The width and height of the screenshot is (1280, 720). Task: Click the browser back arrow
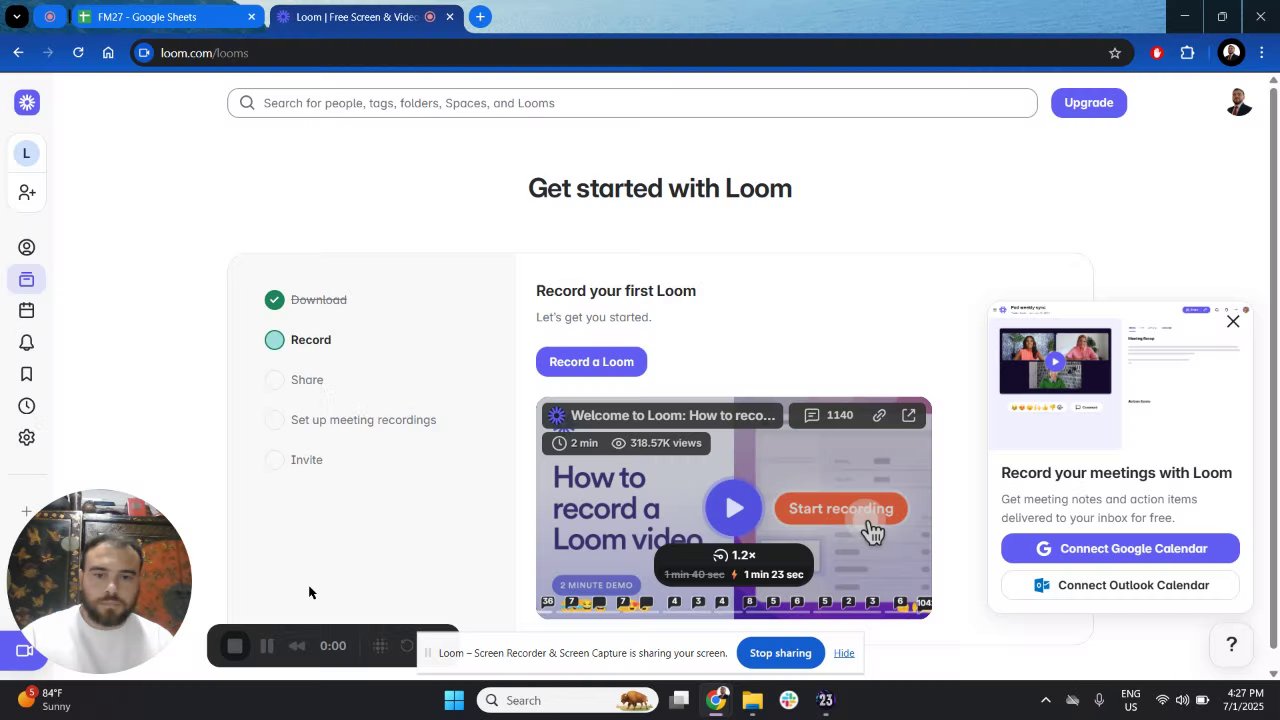[x=18, y=53]
